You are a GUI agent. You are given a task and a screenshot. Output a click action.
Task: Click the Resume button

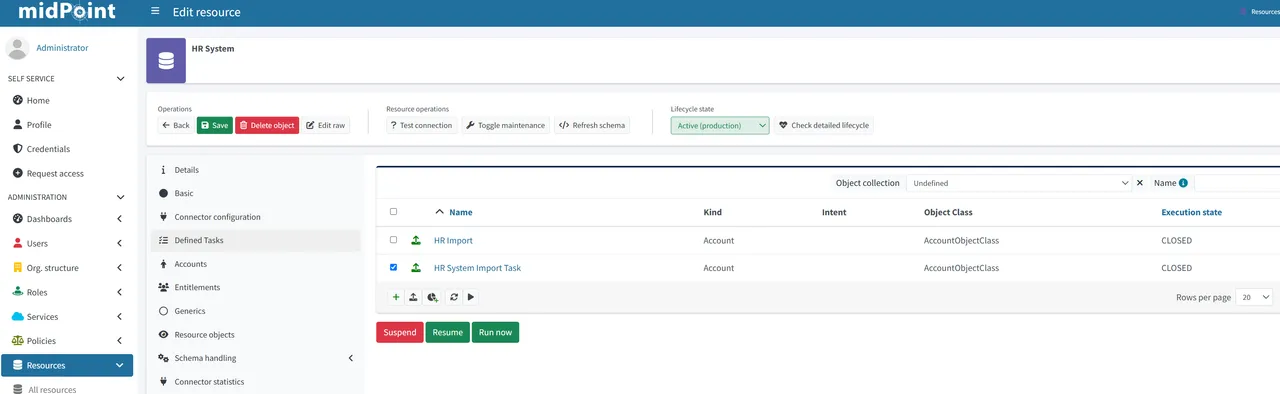coord(448,332)
